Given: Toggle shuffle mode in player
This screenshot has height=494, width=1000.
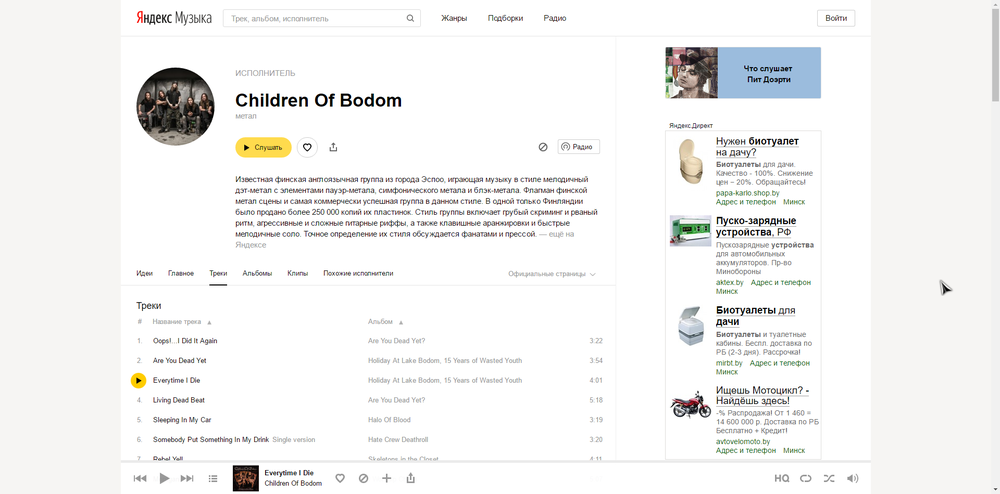Looking at the screenshot, I should point(828,478).
